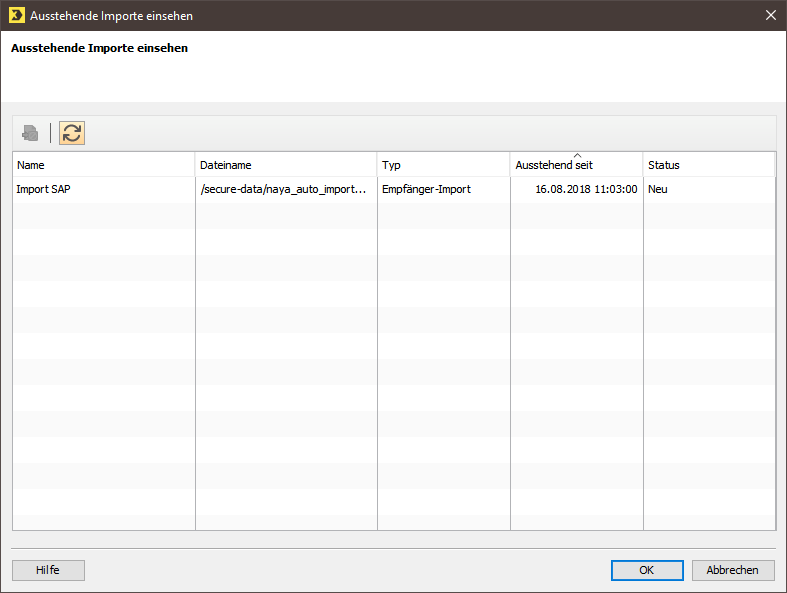Viewport: 787px width, 593px height.
Task: Confirm with the OK button
Action: (x=647, y=570)
